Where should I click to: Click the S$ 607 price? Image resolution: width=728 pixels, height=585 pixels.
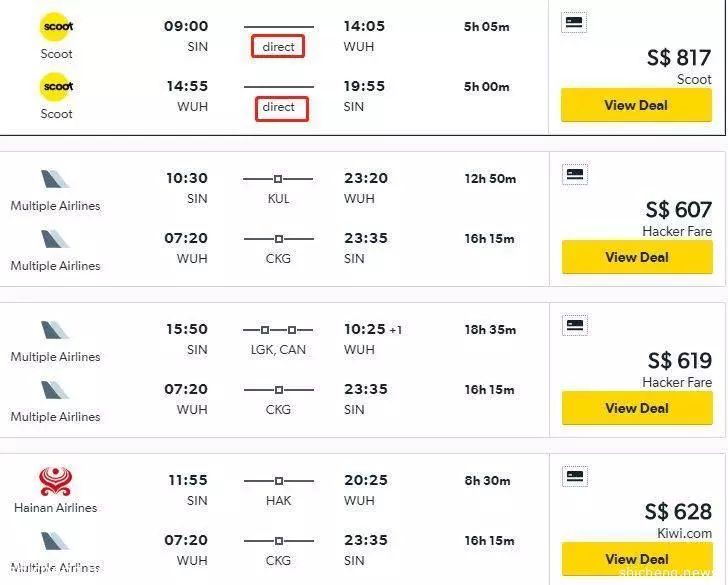(678, 210)
